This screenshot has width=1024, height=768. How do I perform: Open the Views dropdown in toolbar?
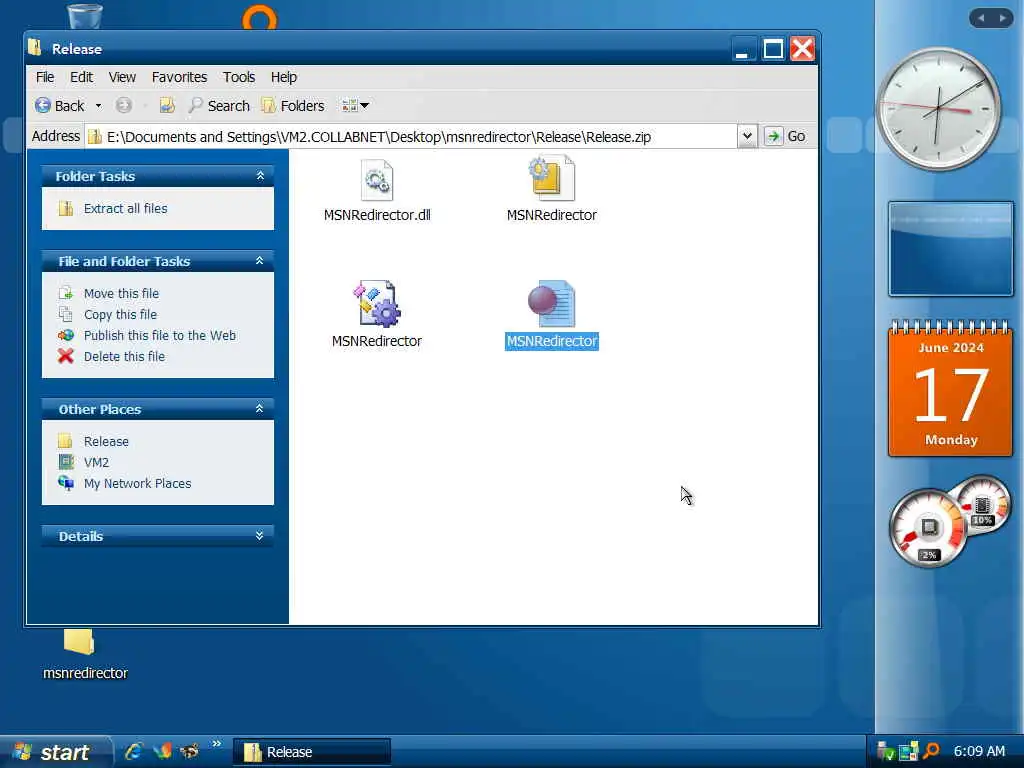pyautogui.click(x=355, y=105)
